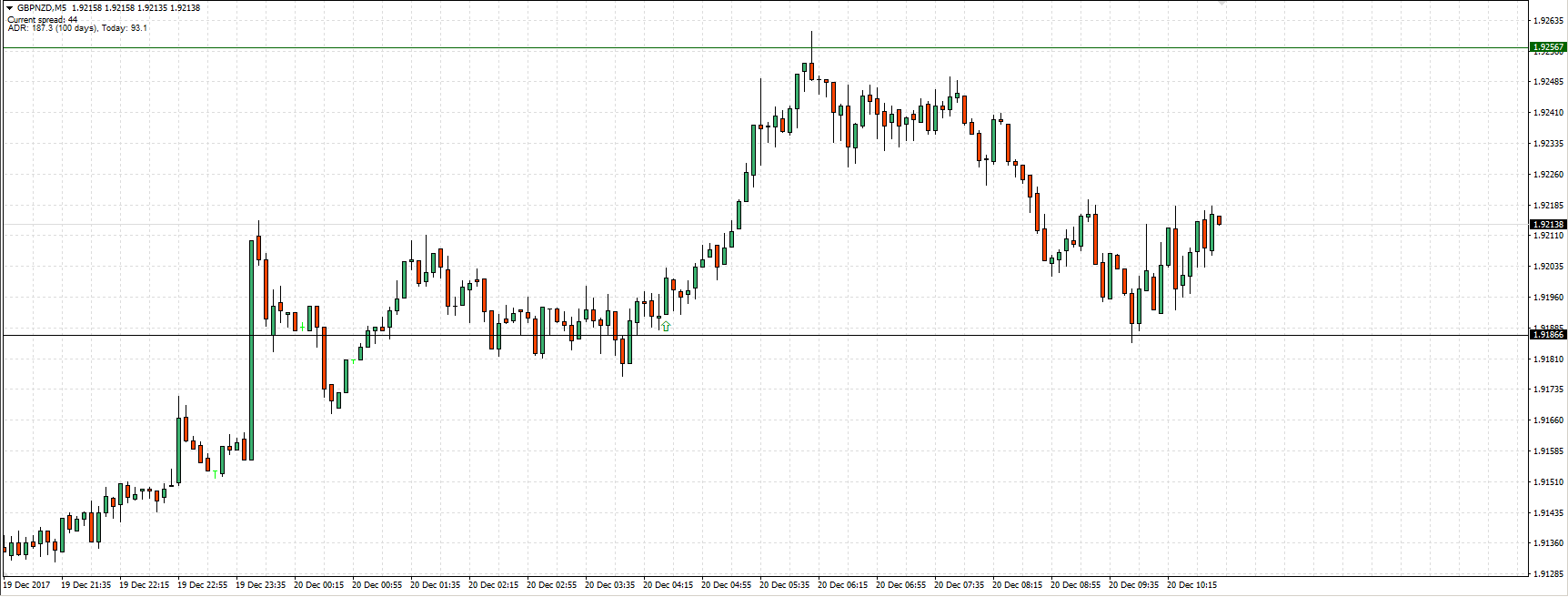Click the '19 Dec 22:55' time axis label
The width and height of the screenshot is (1568, 597).
click(x=202, y=585)
